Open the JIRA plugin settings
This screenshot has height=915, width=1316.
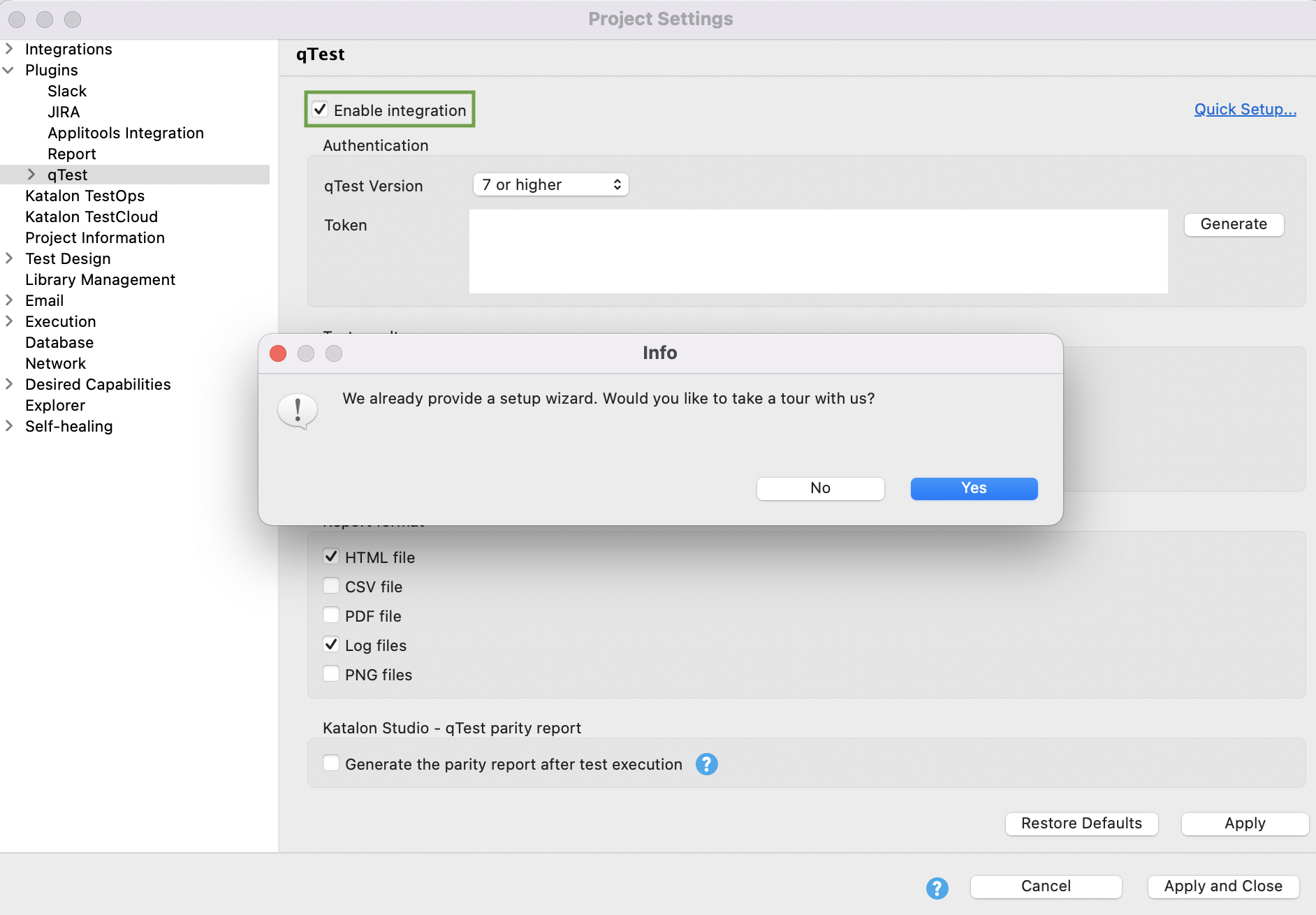pos(64,112)
